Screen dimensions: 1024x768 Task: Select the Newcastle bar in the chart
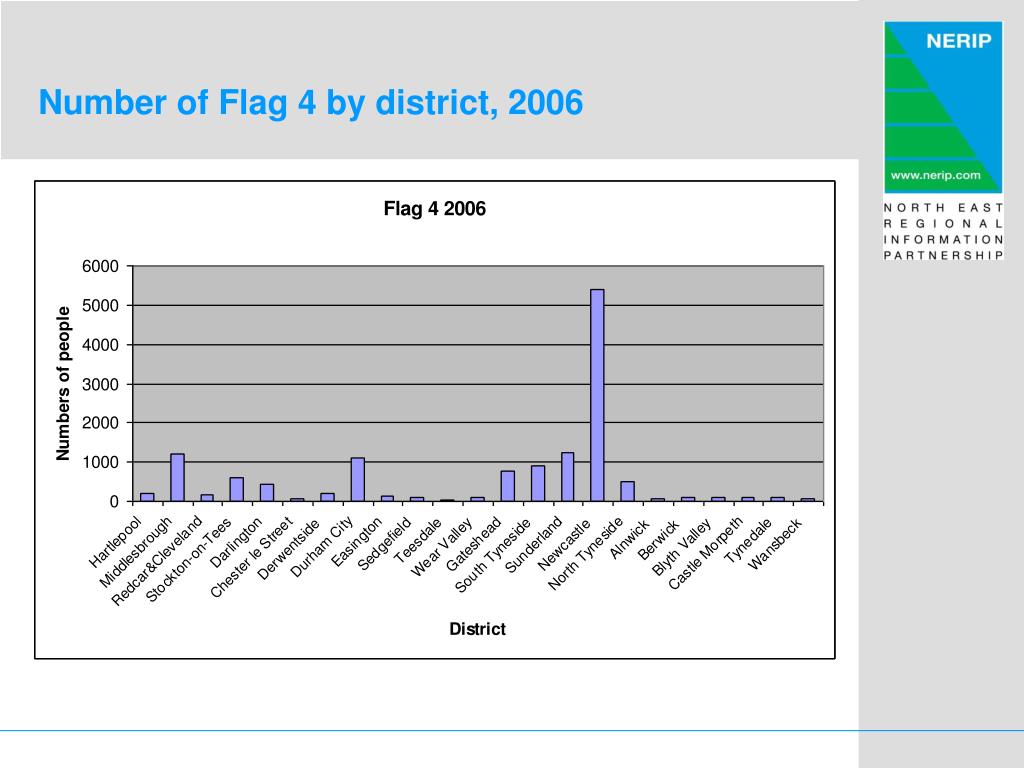(597, 395)
